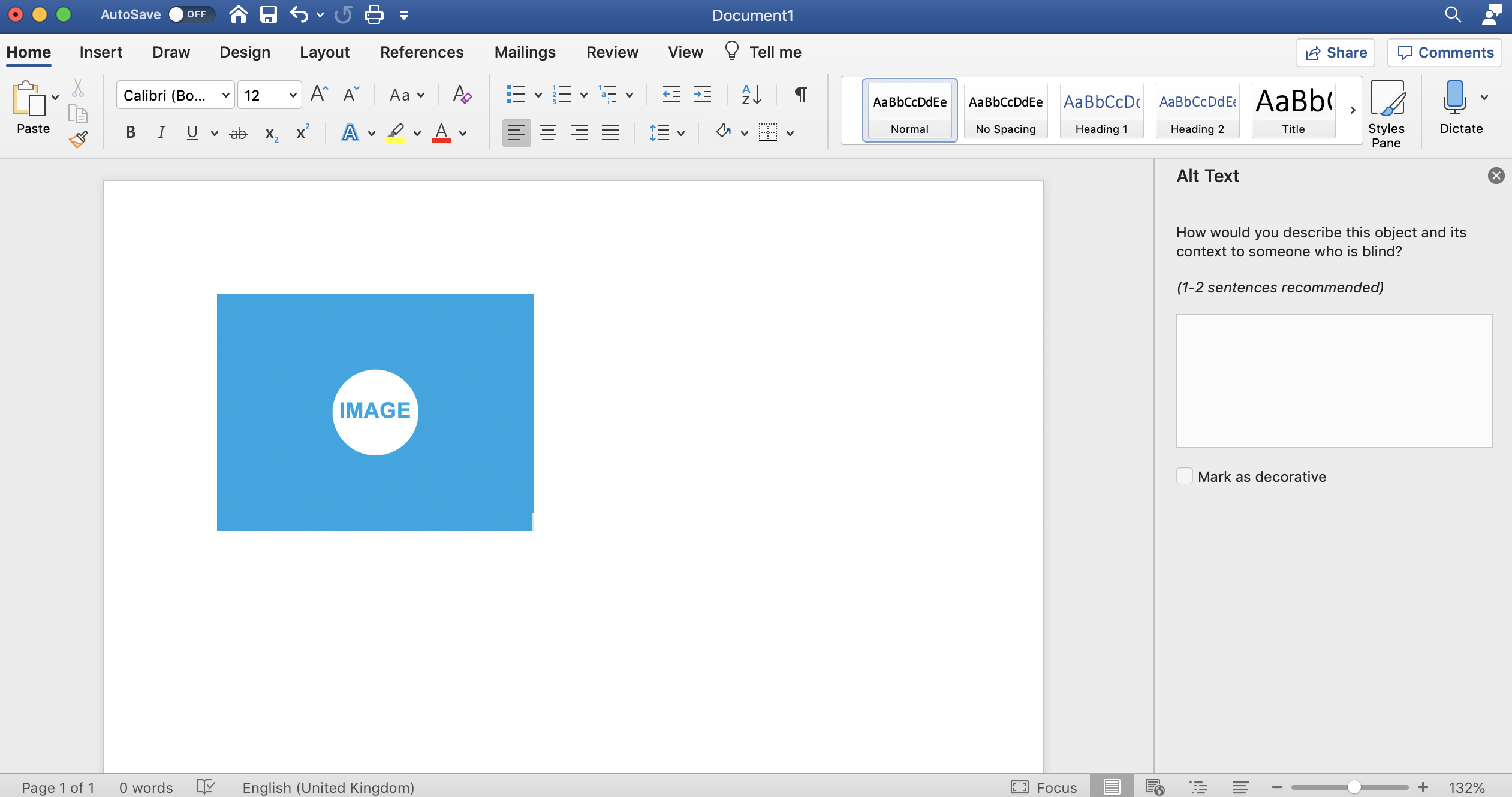Check Mark as decorative

coord(1184,476)
